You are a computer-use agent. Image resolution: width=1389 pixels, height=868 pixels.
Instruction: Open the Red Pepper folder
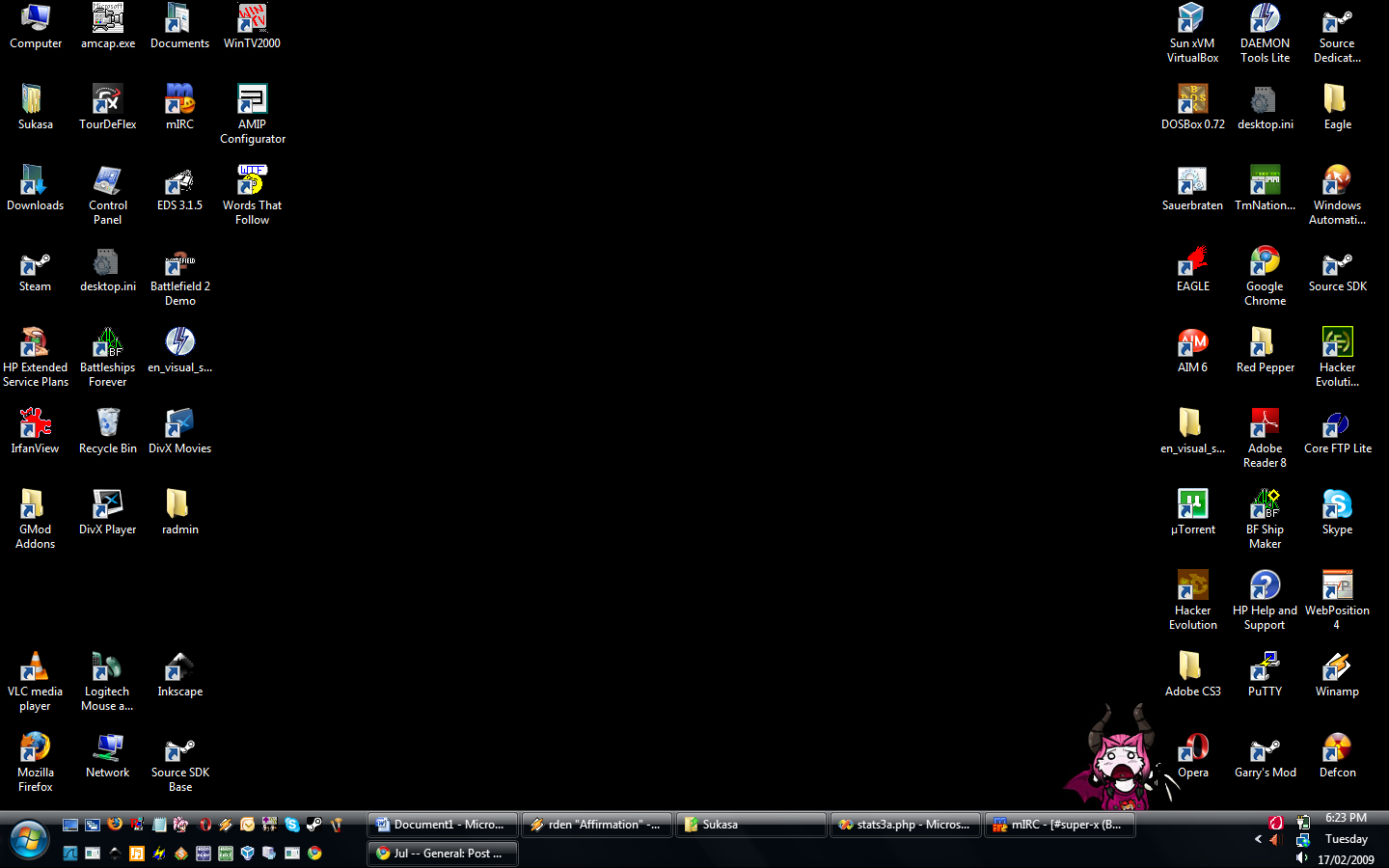click(x=1266, y=350)
